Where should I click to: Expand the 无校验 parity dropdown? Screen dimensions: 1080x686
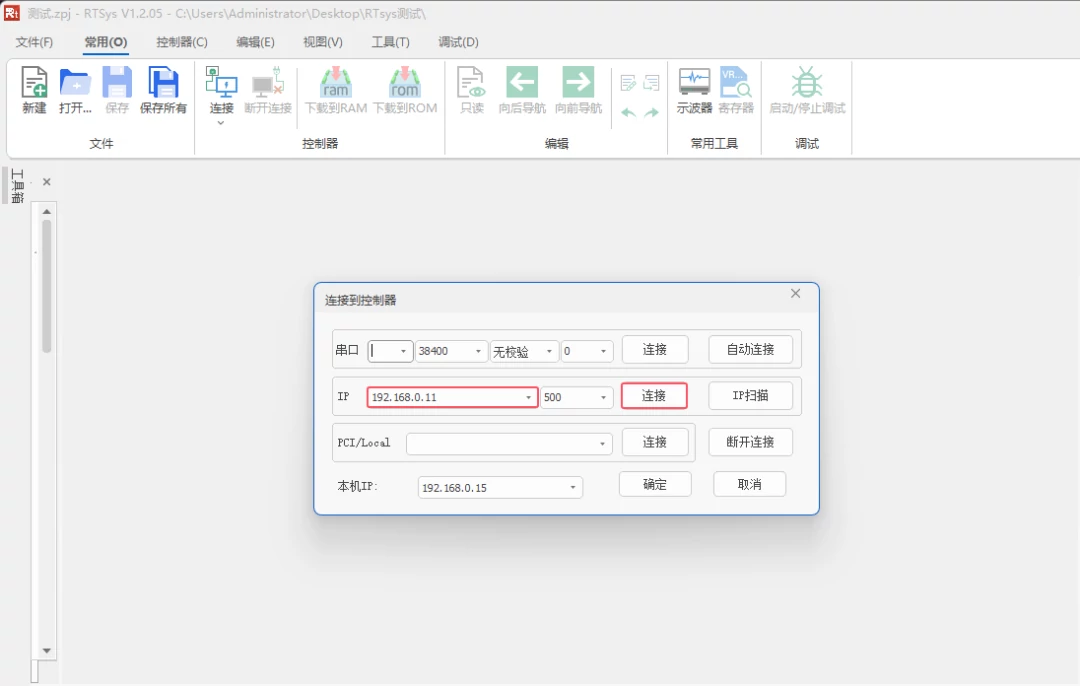coord(549,351)
